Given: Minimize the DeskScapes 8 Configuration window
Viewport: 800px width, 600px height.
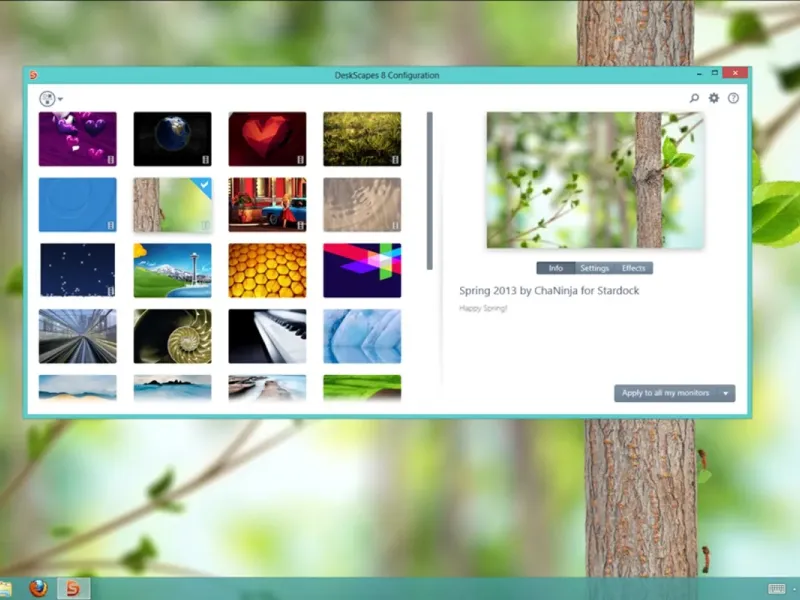Looking at the screenshot, I should 699,74.
